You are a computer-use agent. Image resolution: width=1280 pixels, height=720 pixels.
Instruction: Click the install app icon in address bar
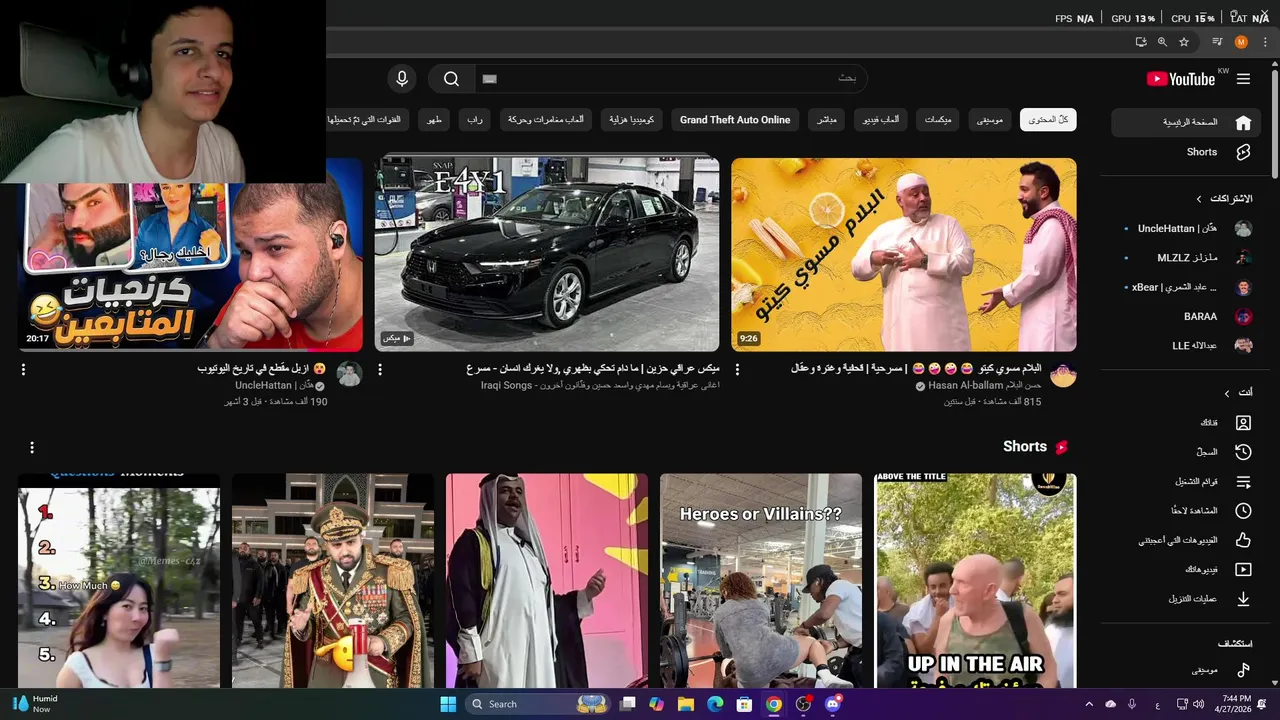point(1141,42)
